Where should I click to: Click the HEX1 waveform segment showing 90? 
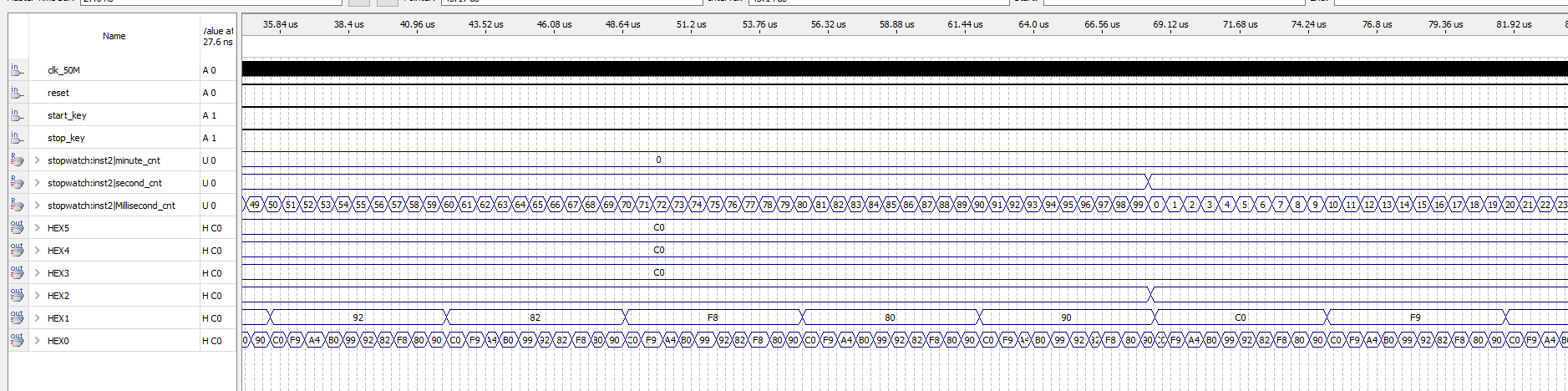(1067, 317)
